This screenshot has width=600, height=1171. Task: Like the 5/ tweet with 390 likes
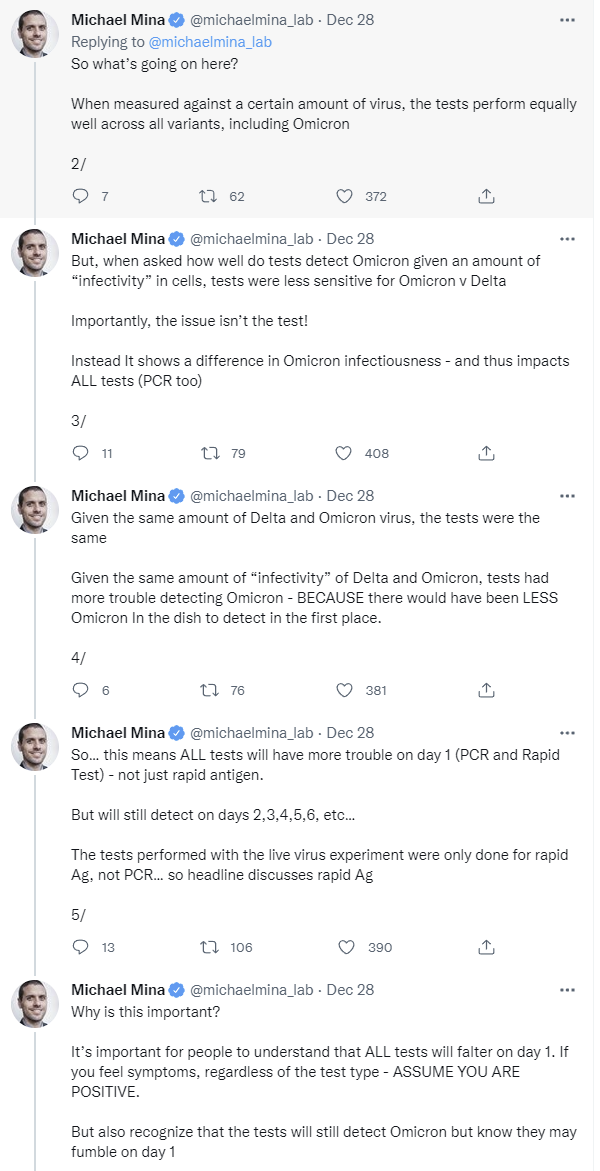click(x=345, y=947)
